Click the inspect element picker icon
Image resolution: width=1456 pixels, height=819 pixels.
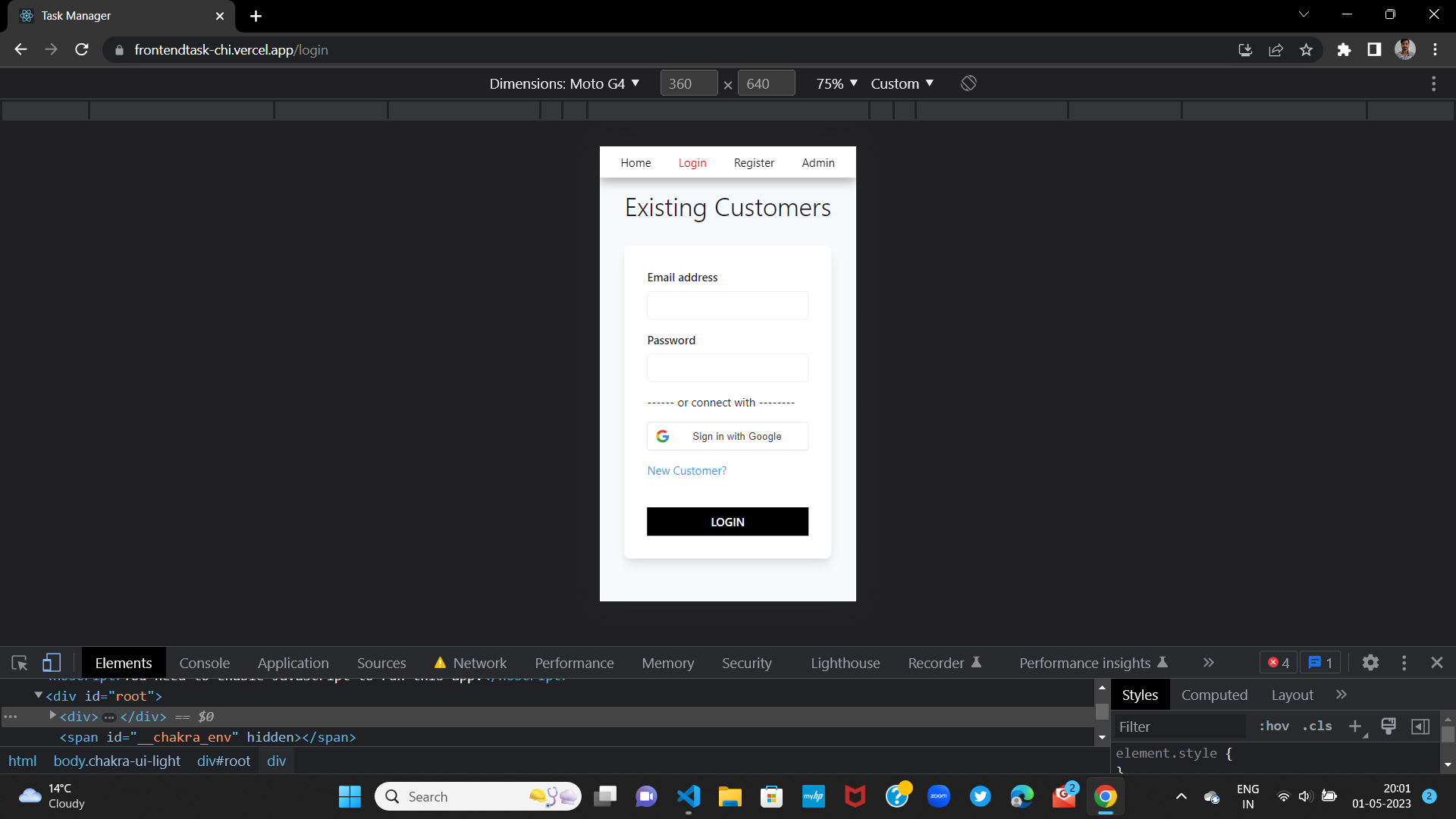20,663
